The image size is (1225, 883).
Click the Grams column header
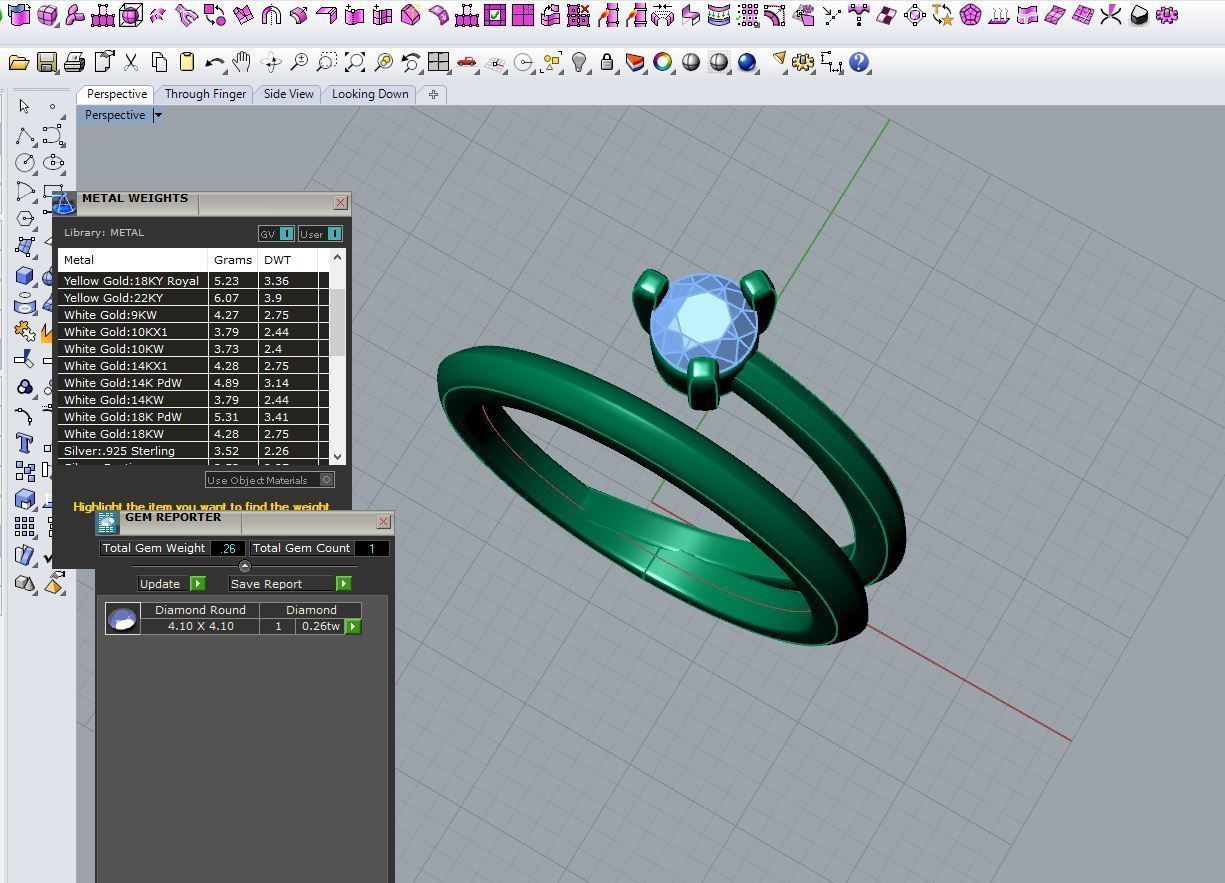(x=233, y=260)
